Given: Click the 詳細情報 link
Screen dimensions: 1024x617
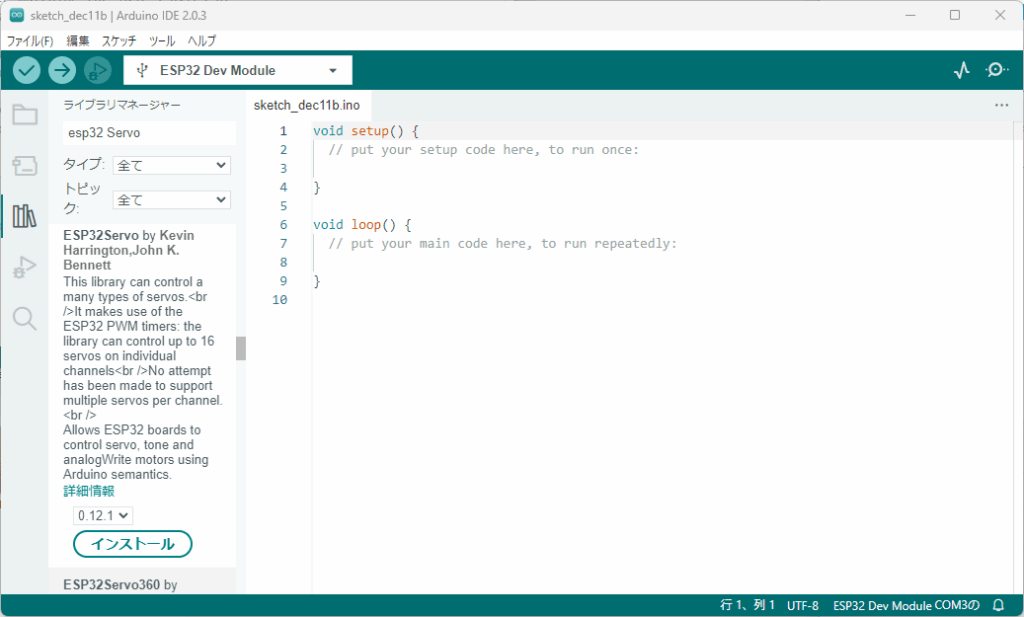Looking at the screenshot, I should tap(89, 491).
